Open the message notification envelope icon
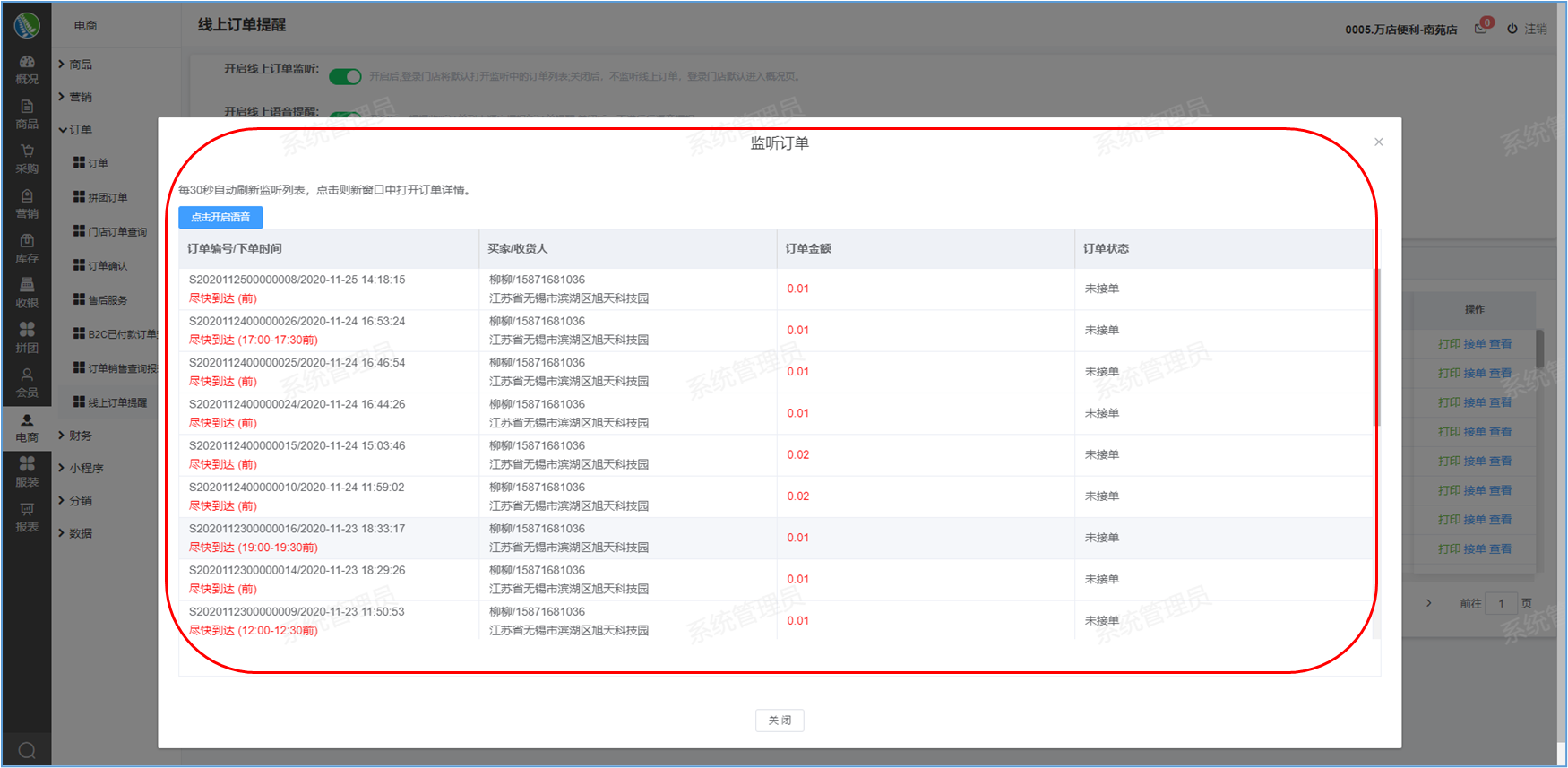Viewport: 1568px width, 768px height. point(1480,29)
